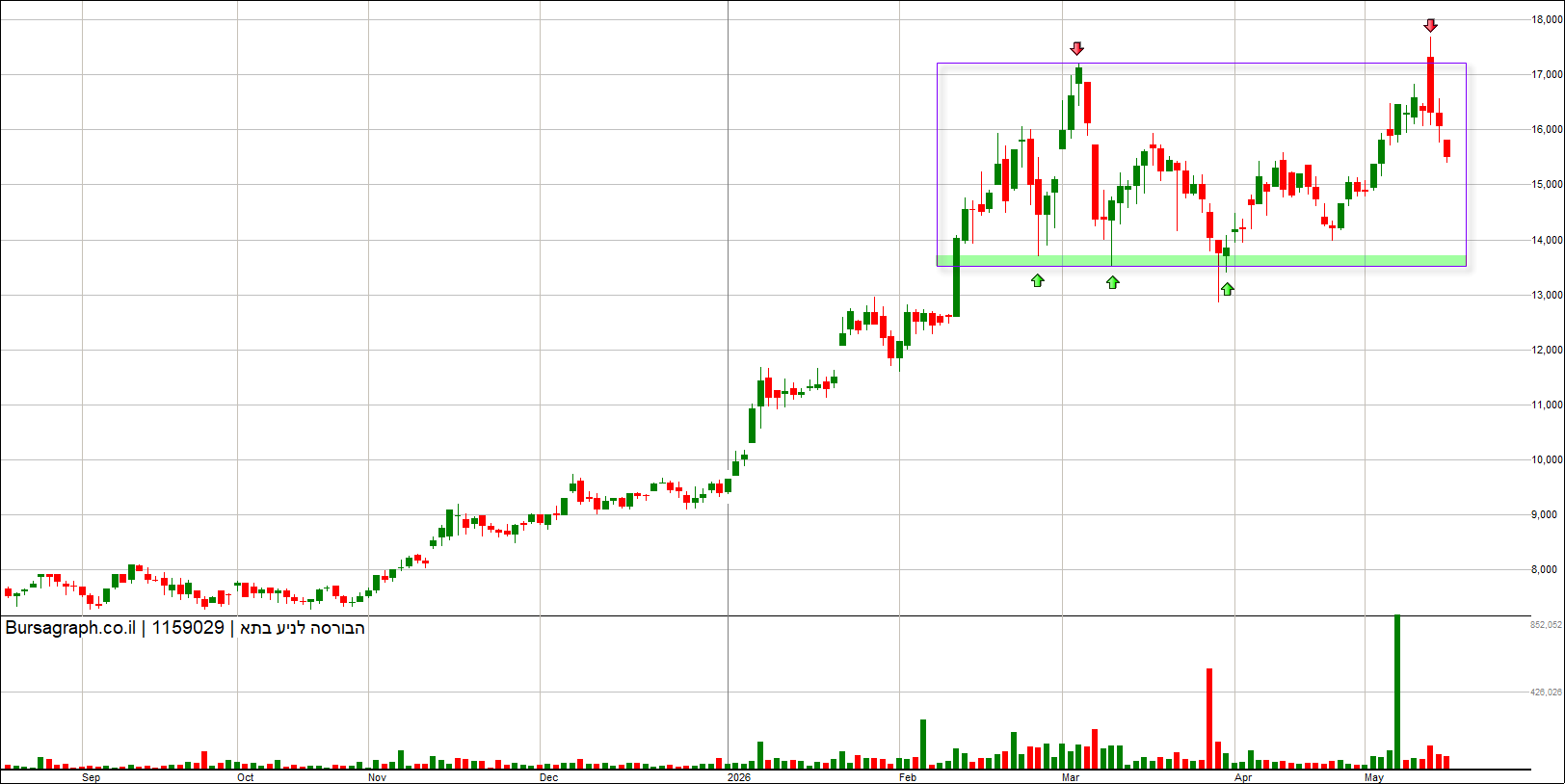The image size is (1565, 784).
Task: Select the green buy arrow under early March's low
Action: 1113,282
